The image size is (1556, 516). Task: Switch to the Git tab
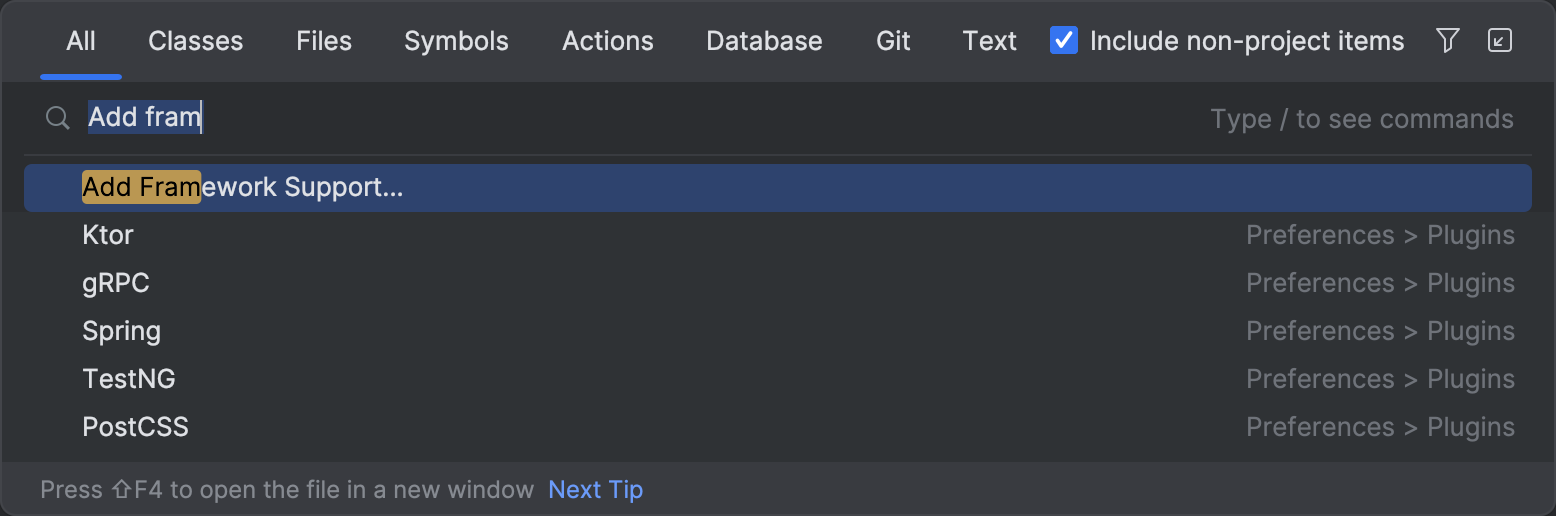893,41
